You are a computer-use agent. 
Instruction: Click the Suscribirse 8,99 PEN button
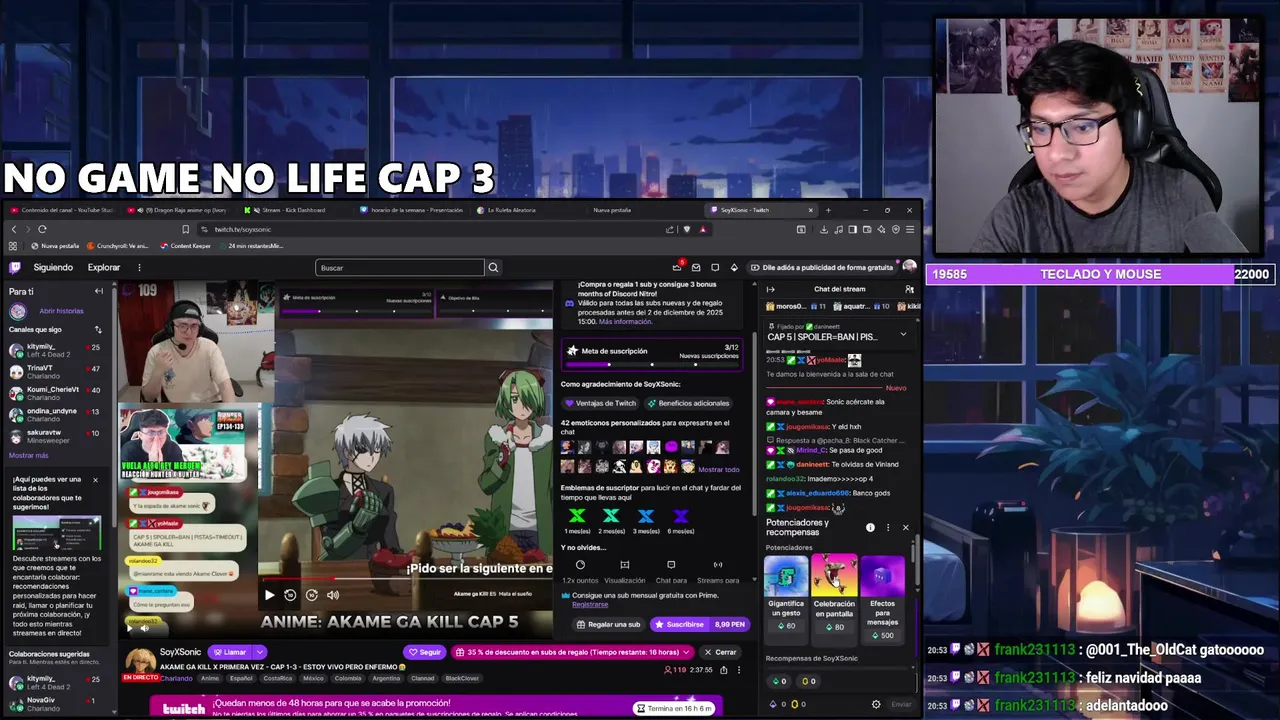click(x=700, y=624)
